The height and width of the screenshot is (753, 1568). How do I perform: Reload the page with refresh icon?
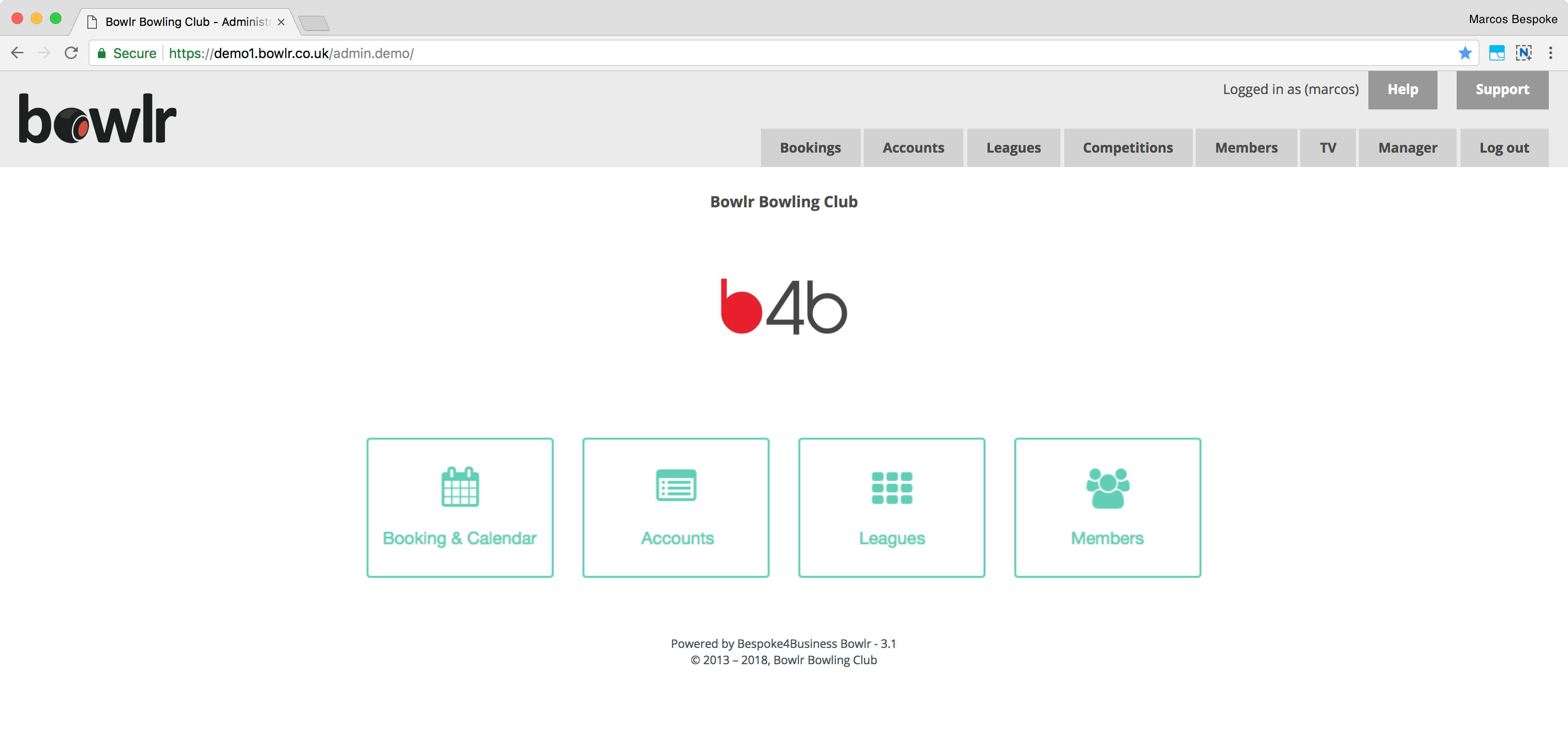(71, 53)
